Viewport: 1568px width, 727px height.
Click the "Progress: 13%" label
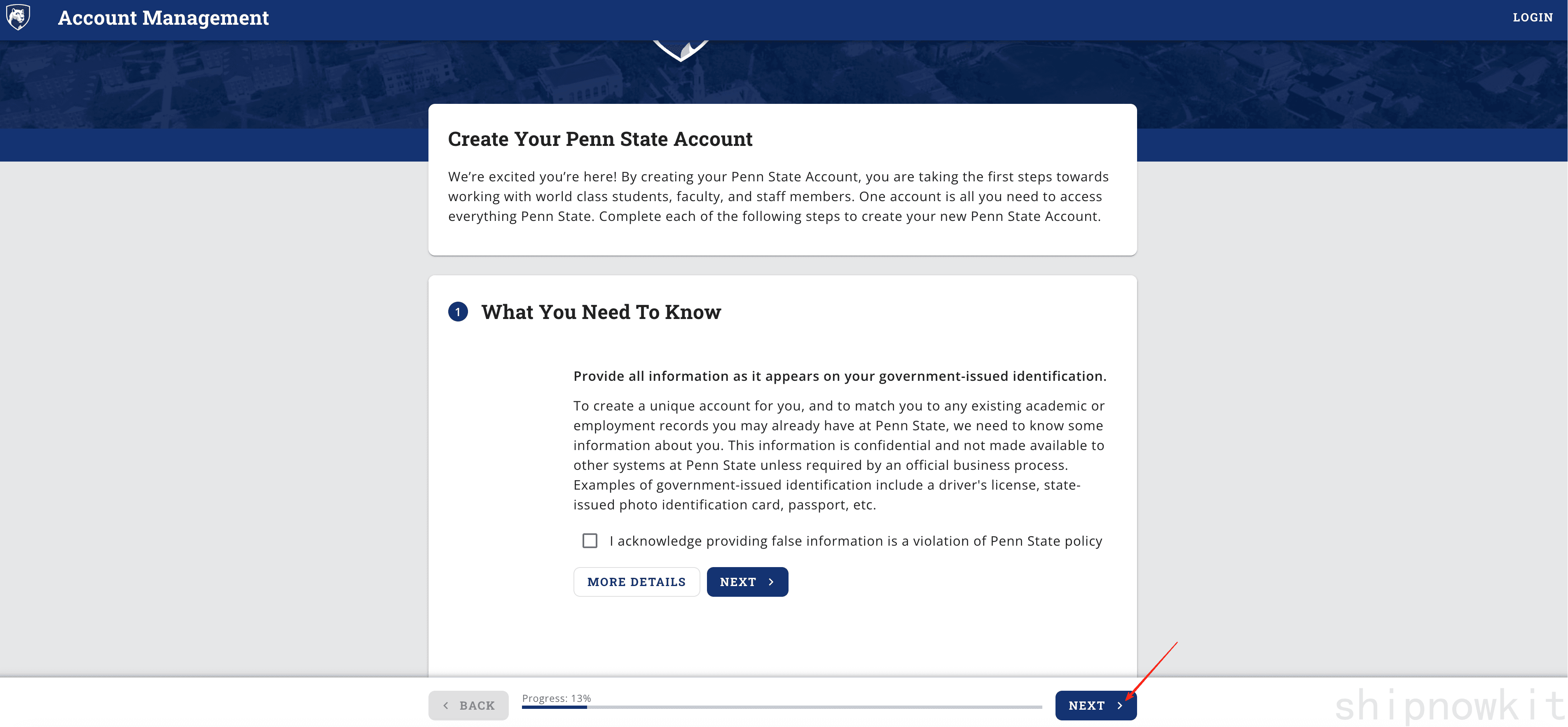click(x=556, y=698)
